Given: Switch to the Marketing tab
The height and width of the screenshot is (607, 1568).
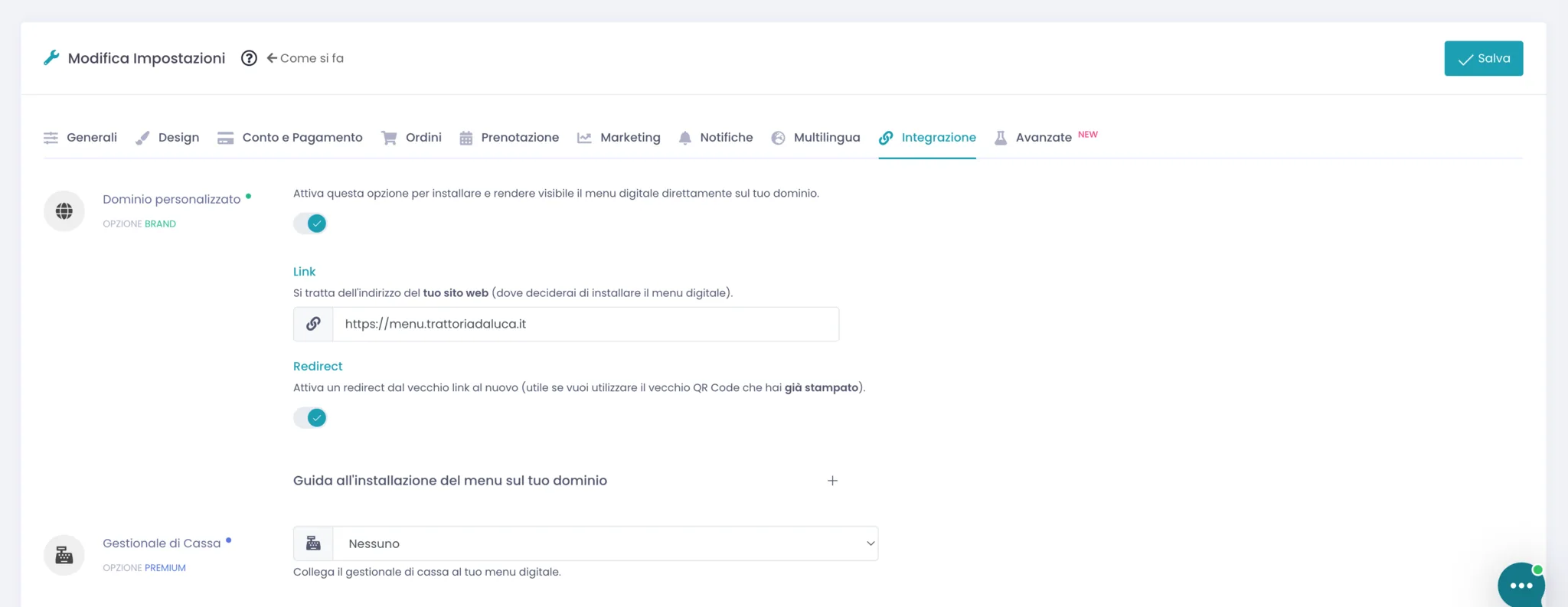Looking at the screenshot, I should click(619, 138).
